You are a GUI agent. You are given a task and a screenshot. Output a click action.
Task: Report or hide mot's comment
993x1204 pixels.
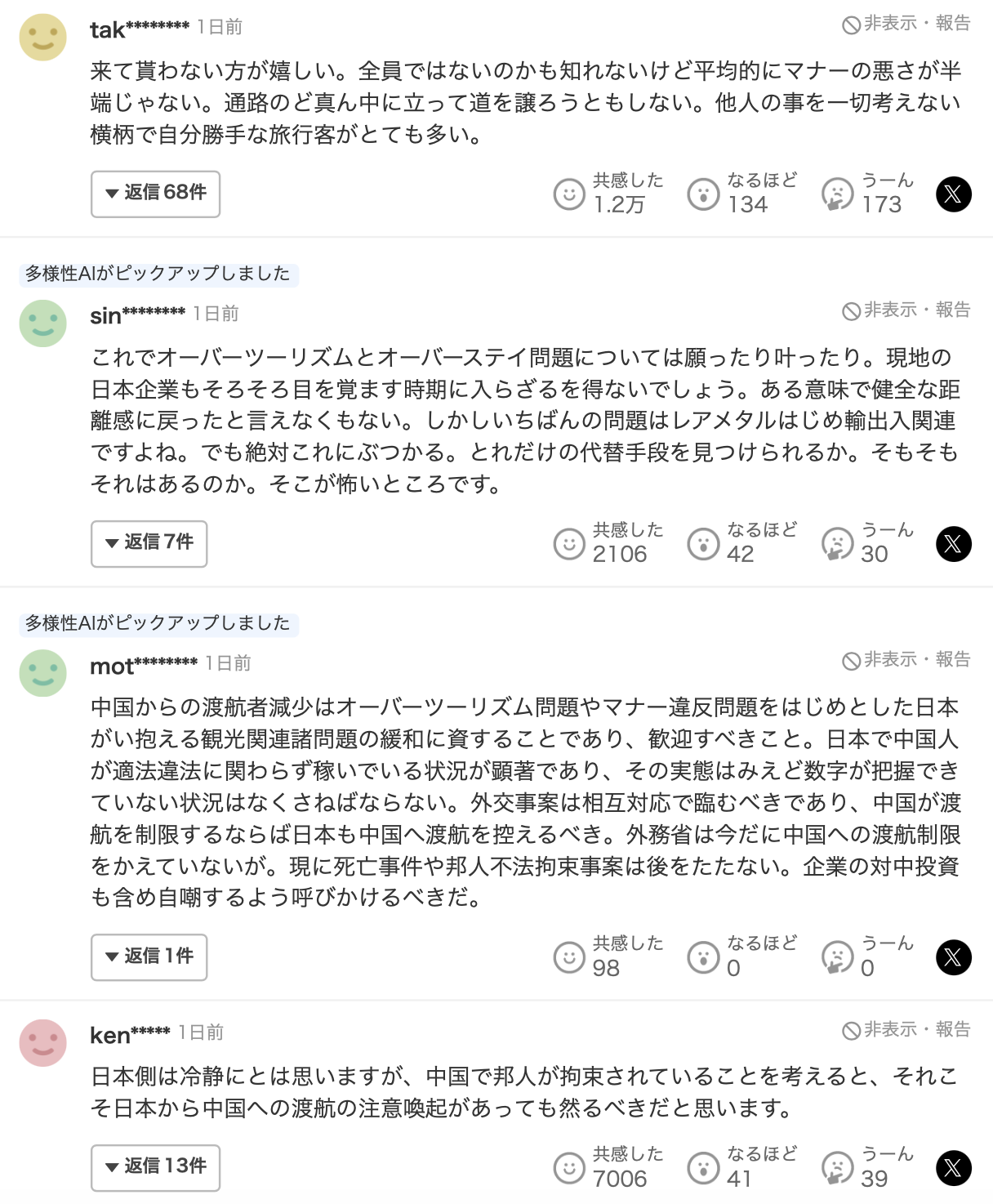906,660
